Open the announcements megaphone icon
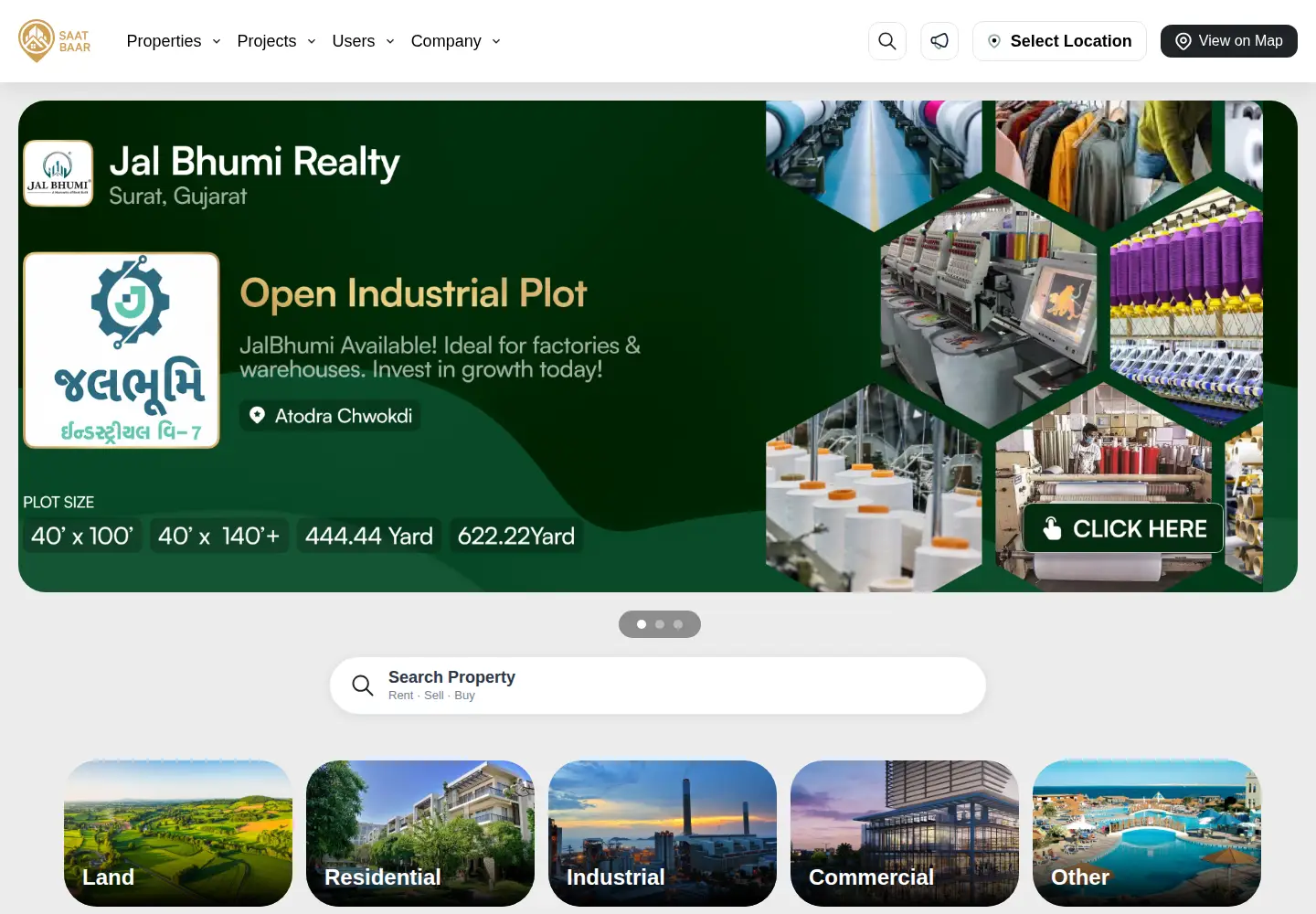 tap(939, 41)
